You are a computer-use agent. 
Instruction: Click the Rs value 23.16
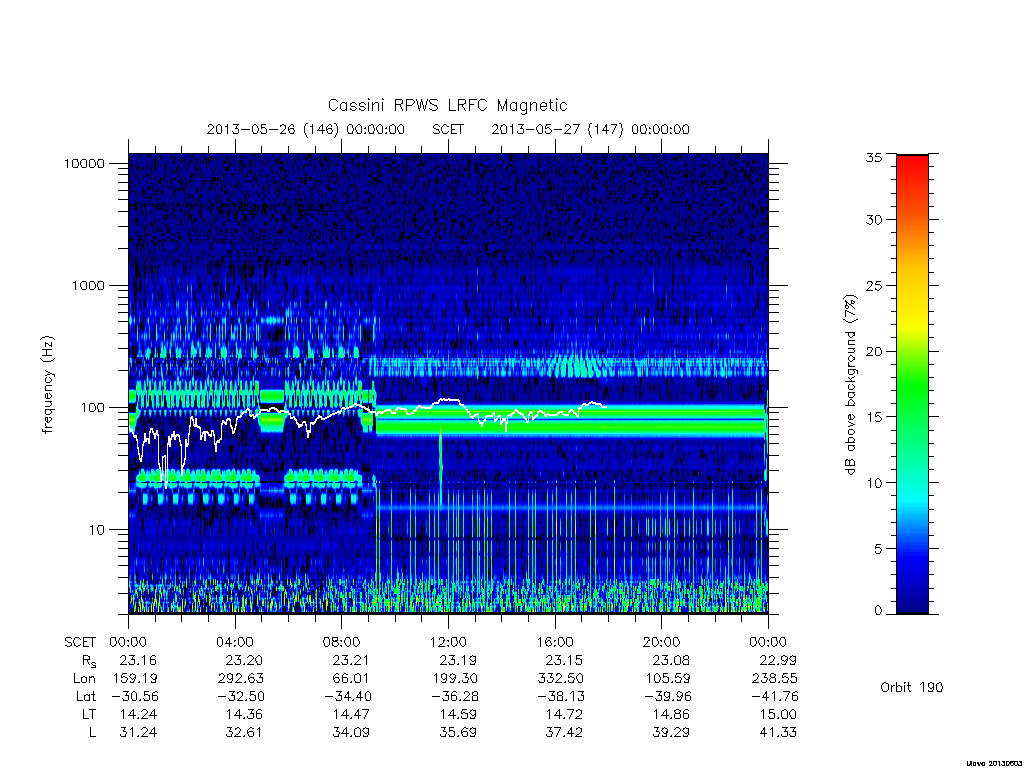tap(138, 660)
